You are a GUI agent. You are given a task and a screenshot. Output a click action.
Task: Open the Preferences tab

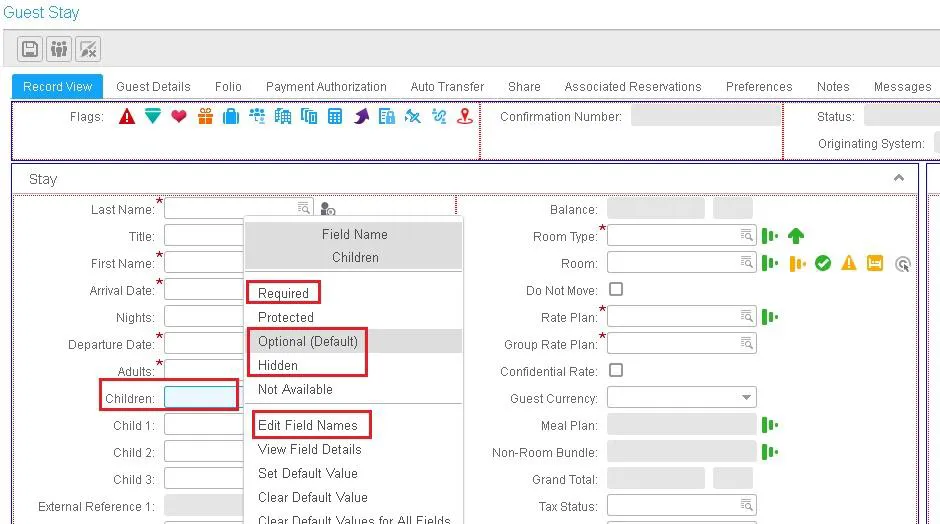point(759,86)
